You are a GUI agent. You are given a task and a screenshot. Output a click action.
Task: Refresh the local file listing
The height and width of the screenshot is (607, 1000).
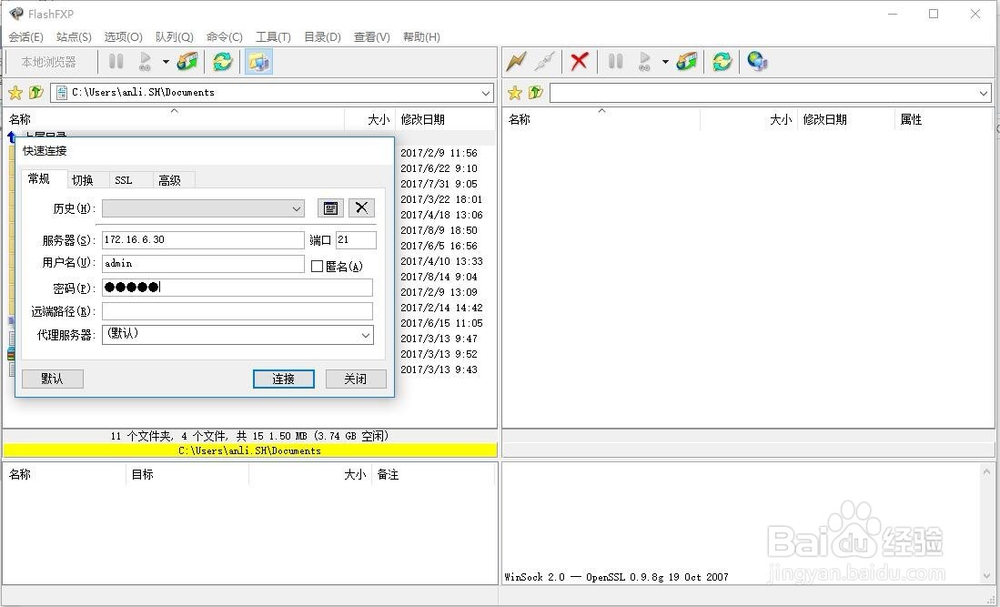pyautogui.click(x=223, y=62)
